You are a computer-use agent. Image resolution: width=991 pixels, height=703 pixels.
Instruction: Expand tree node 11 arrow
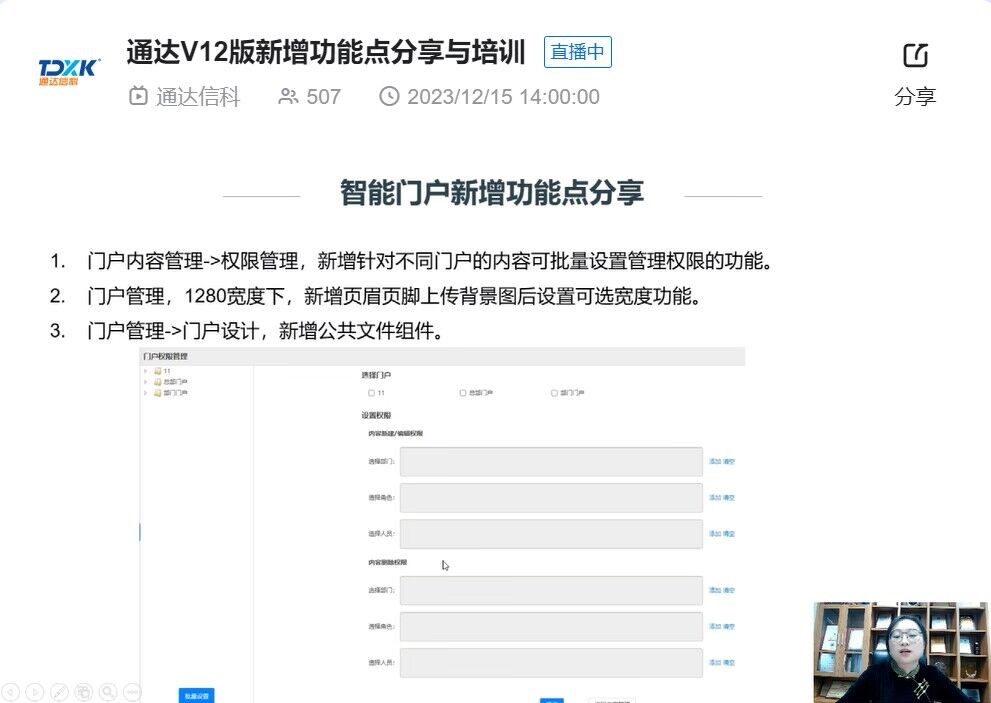point(146,371)
